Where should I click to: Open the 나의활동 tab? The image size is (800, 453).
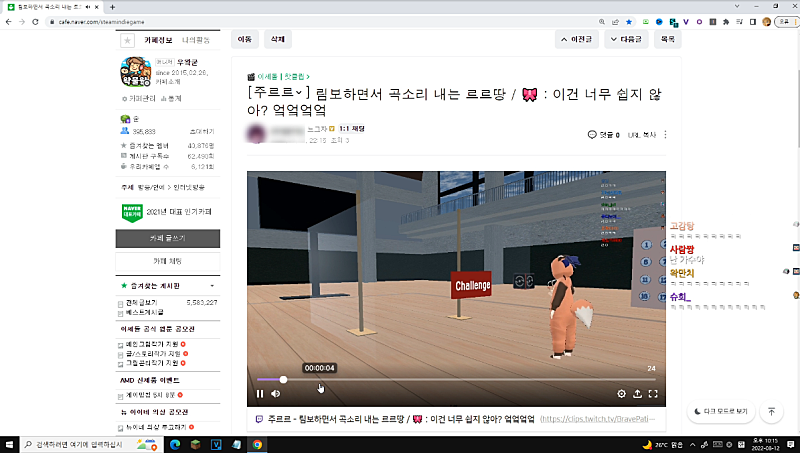pos(196,40)
